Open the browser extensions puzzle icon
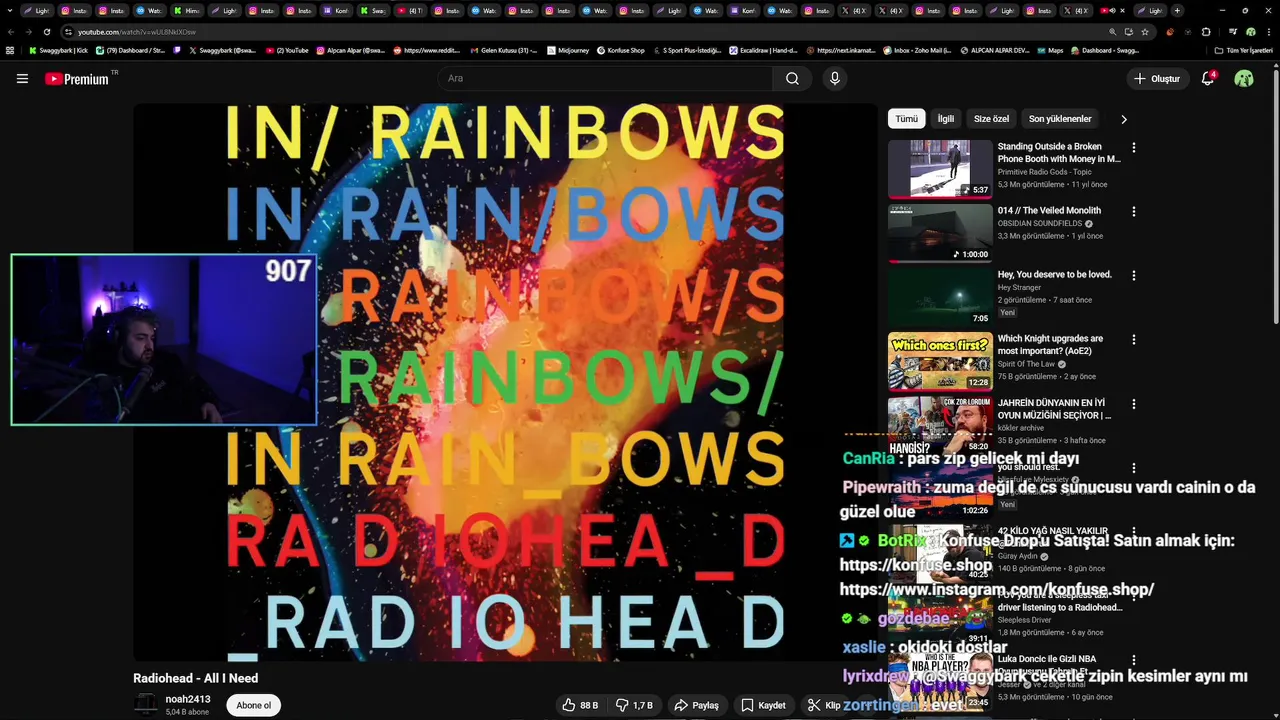Image resolution: width=1280 pixels, height=720 pixels. 1205,32
